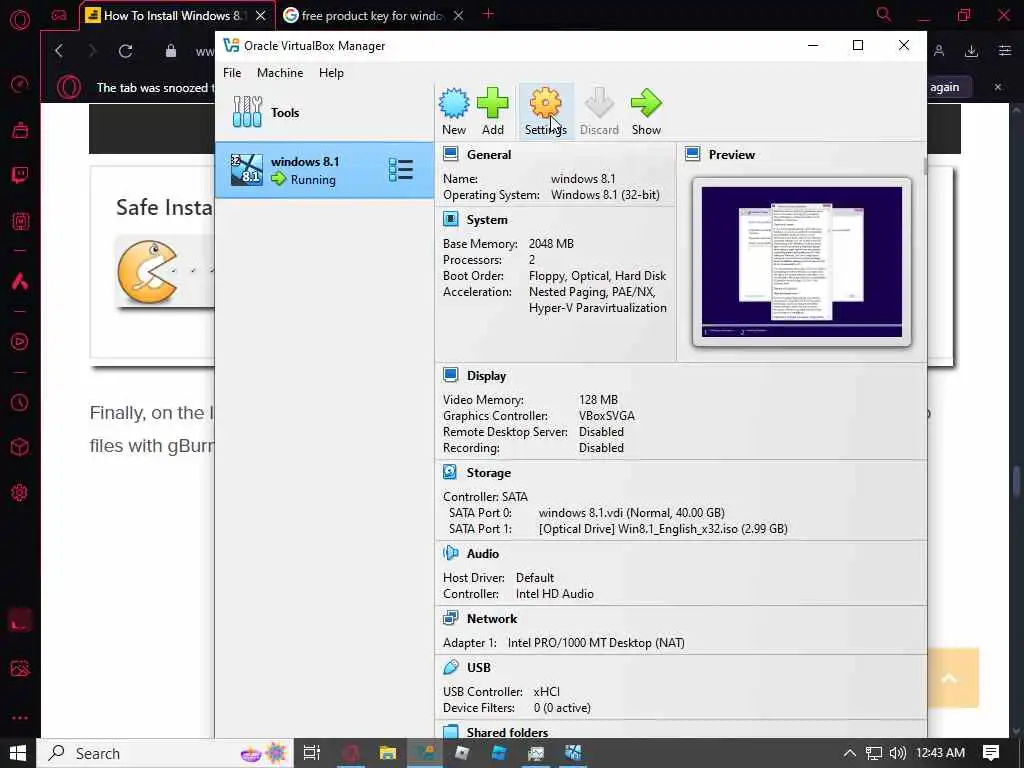Click the windows 8.1.vdi storage entry
1024x768 pixels.
[x=632, y=513]
